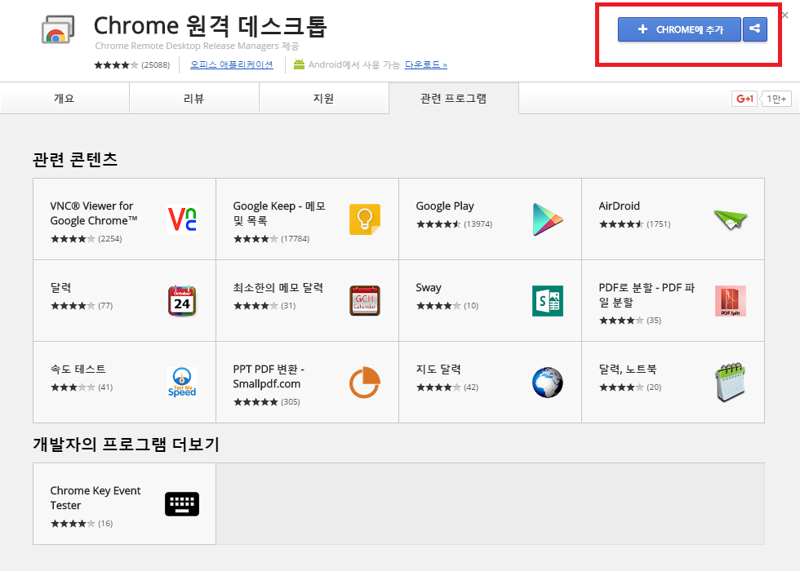
Task: Open the 달력 calendar icon showing 24
Action: click(182, 301)
